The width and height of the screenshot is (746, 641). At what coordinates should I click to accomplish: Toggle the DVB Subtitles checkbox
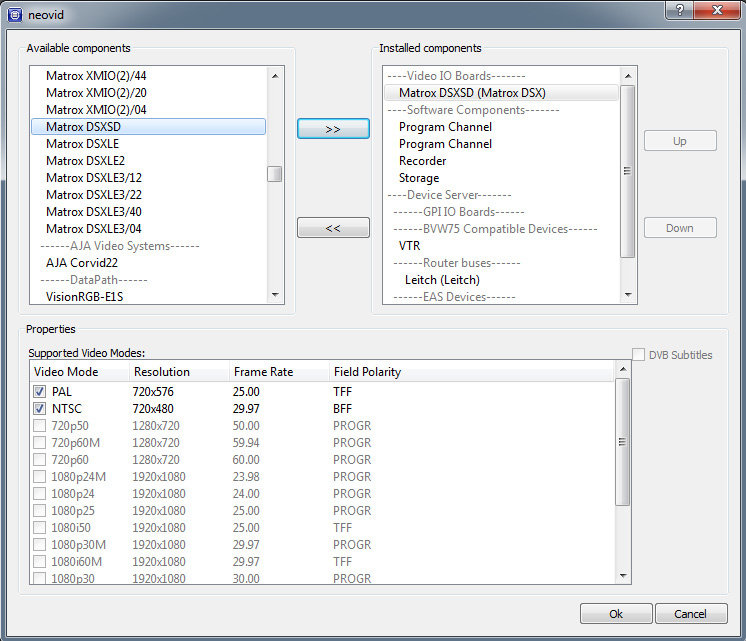[638, 355]
